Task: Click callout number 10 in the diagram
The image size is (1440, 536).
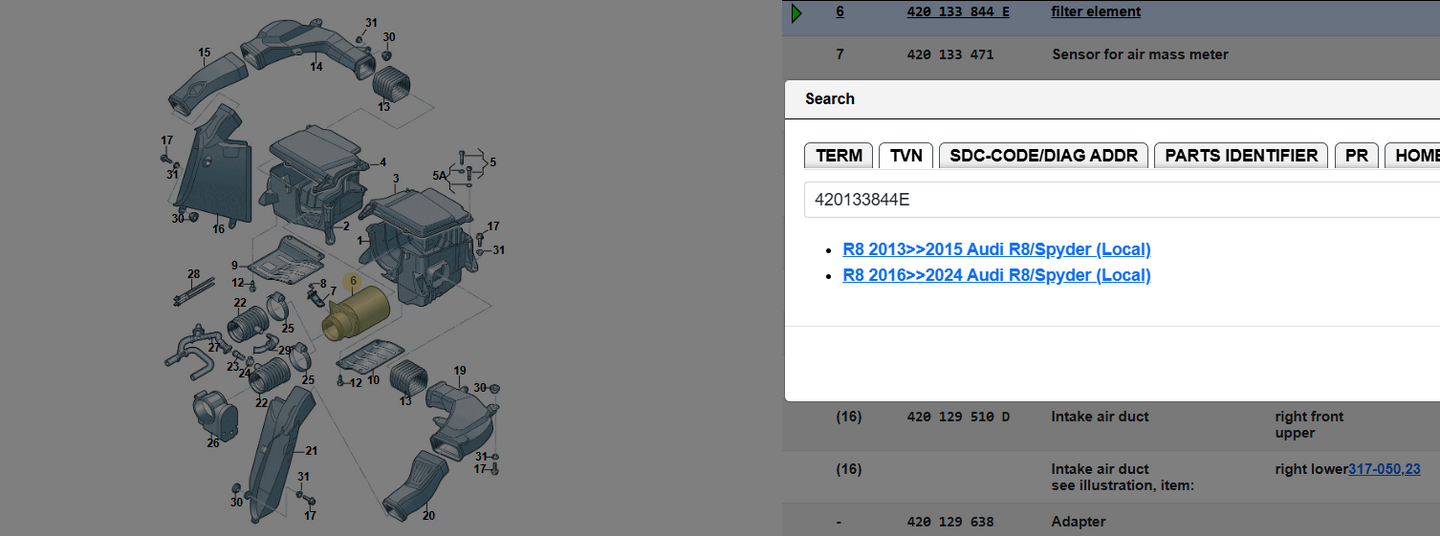Action: point(373,380)
